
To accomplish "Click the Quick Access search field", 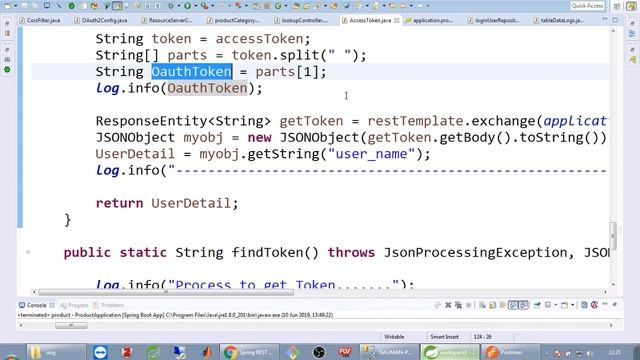I will coord(587,6).
